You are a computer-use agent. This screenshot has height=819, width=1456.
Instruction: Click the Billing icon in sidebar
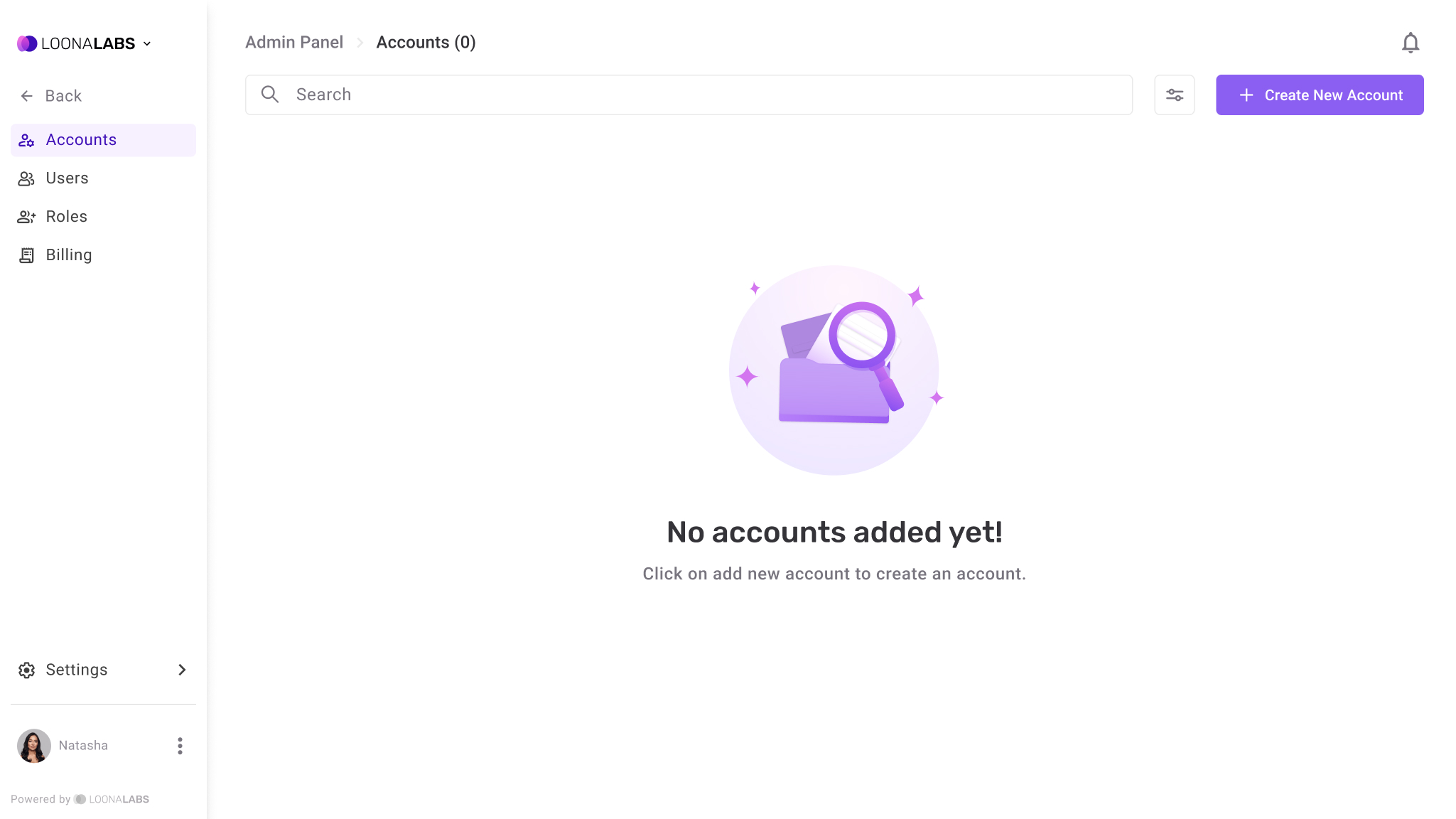point(27,255)
